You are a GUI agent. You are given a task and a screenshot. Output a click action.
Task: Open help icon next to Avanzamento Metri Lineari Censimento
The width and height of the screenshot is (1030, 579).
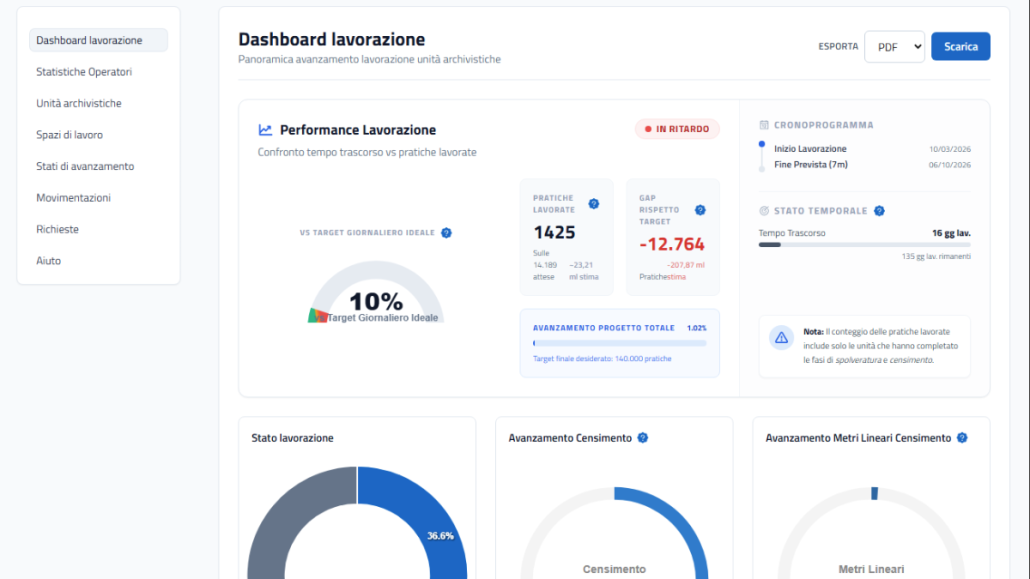point(962,438)
